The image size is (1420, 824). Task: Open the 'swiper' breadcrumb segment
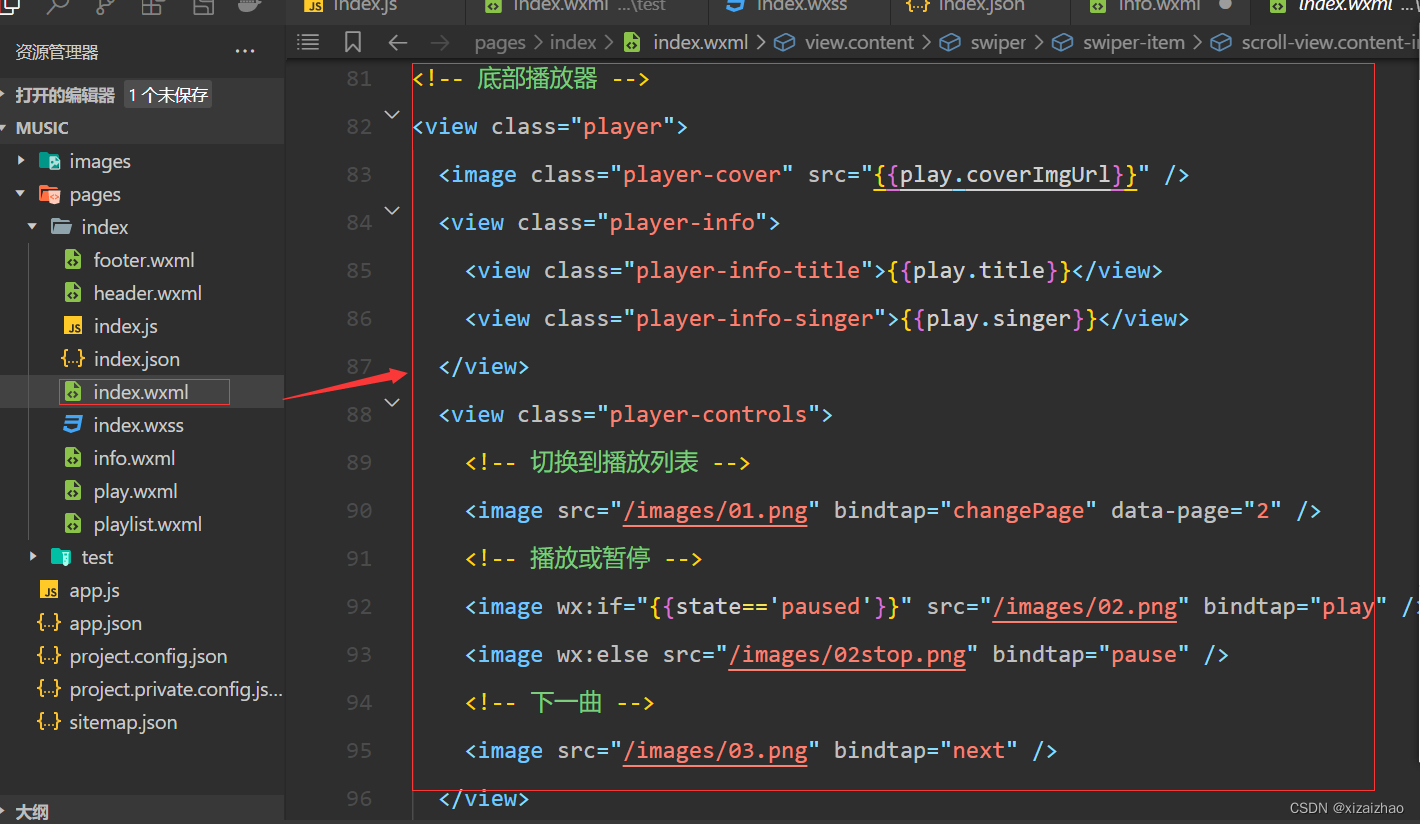tap(998, 42)
